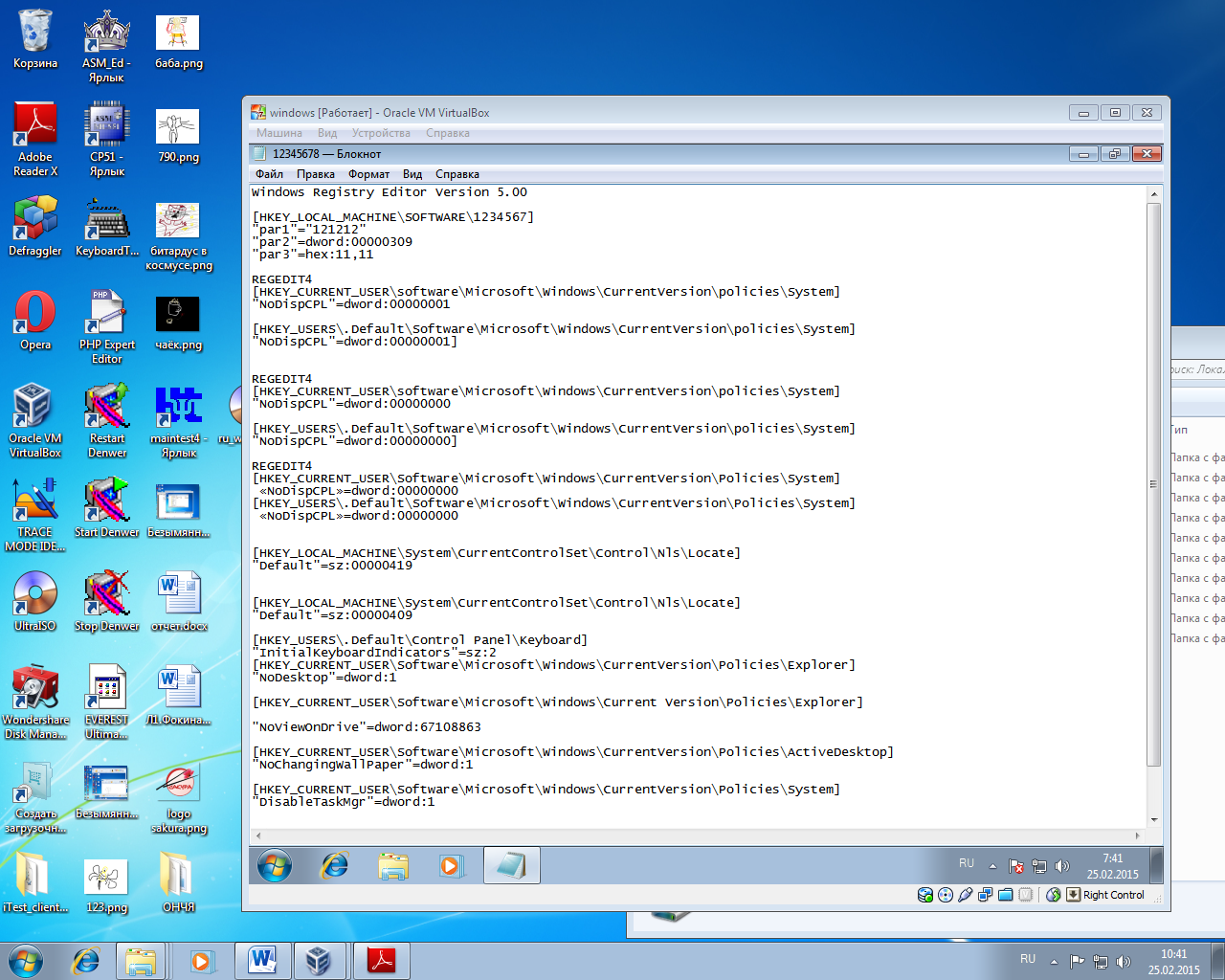Open the Recycle Bin (Корзина) desktop icon
Screen dimensions: 1225x980
(35, 40)
